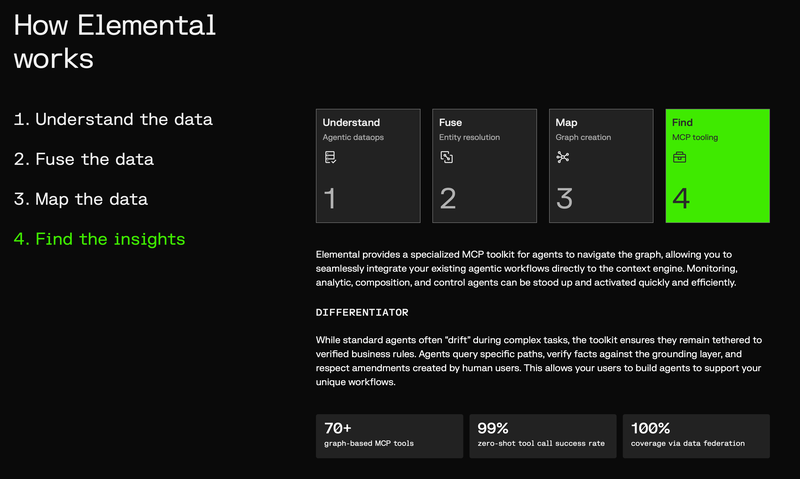Open the Understand Agentic dataops card
Screen dimensions: 800x479
(368, 166)
